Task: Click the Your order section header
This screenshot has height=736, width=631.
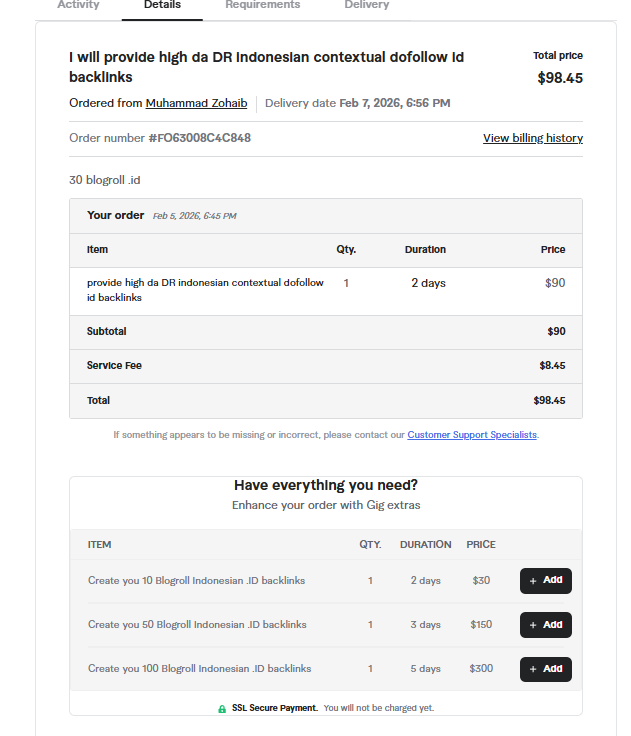Action: point(114,215)
